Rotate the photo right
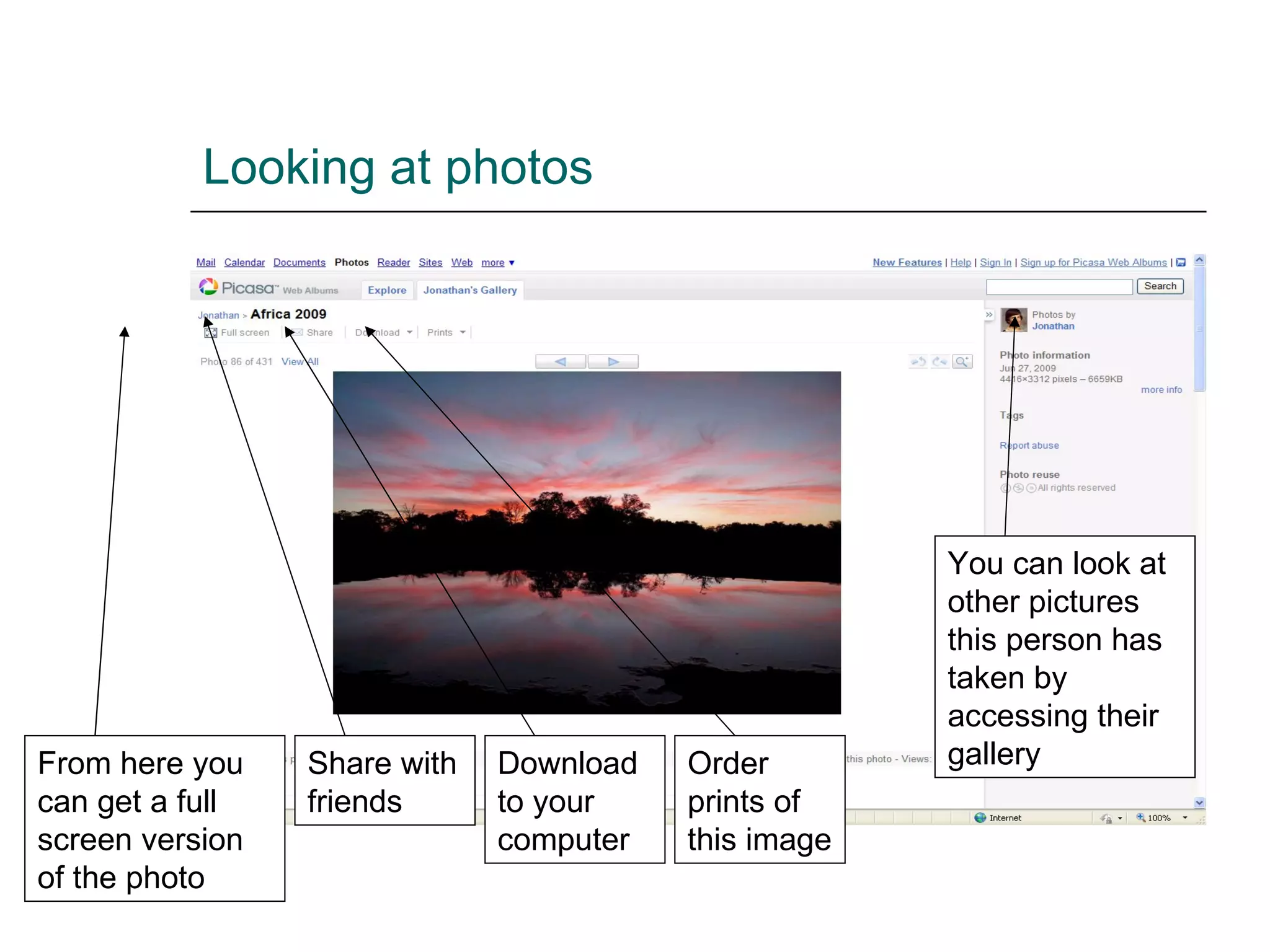Viewport: 1270px width, 952px height. [x=940, y=361]
